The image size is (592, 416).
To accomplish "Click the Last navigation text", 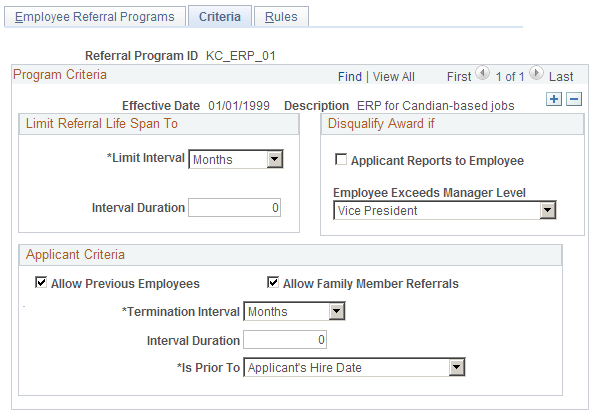I will [561, 77].
